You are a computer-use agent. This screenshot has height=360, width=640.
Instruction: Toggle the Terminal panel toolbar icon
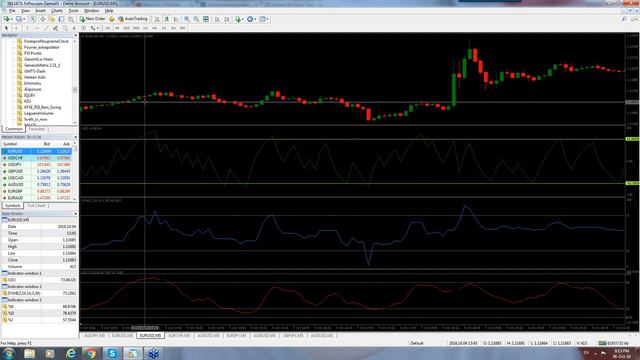click(61, 19)
